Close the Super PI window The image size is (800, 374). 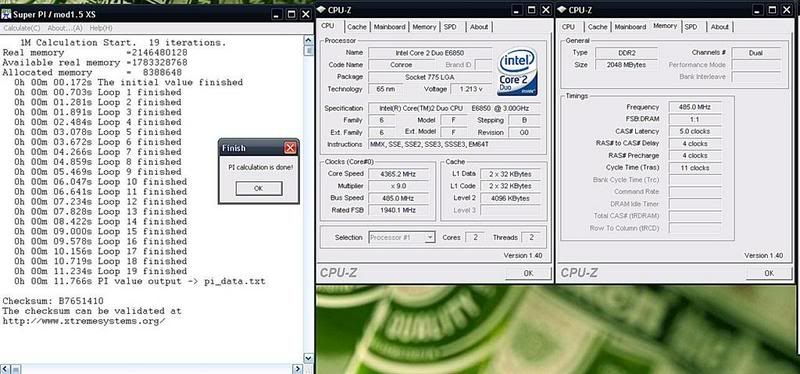click(x=306, y=14)
